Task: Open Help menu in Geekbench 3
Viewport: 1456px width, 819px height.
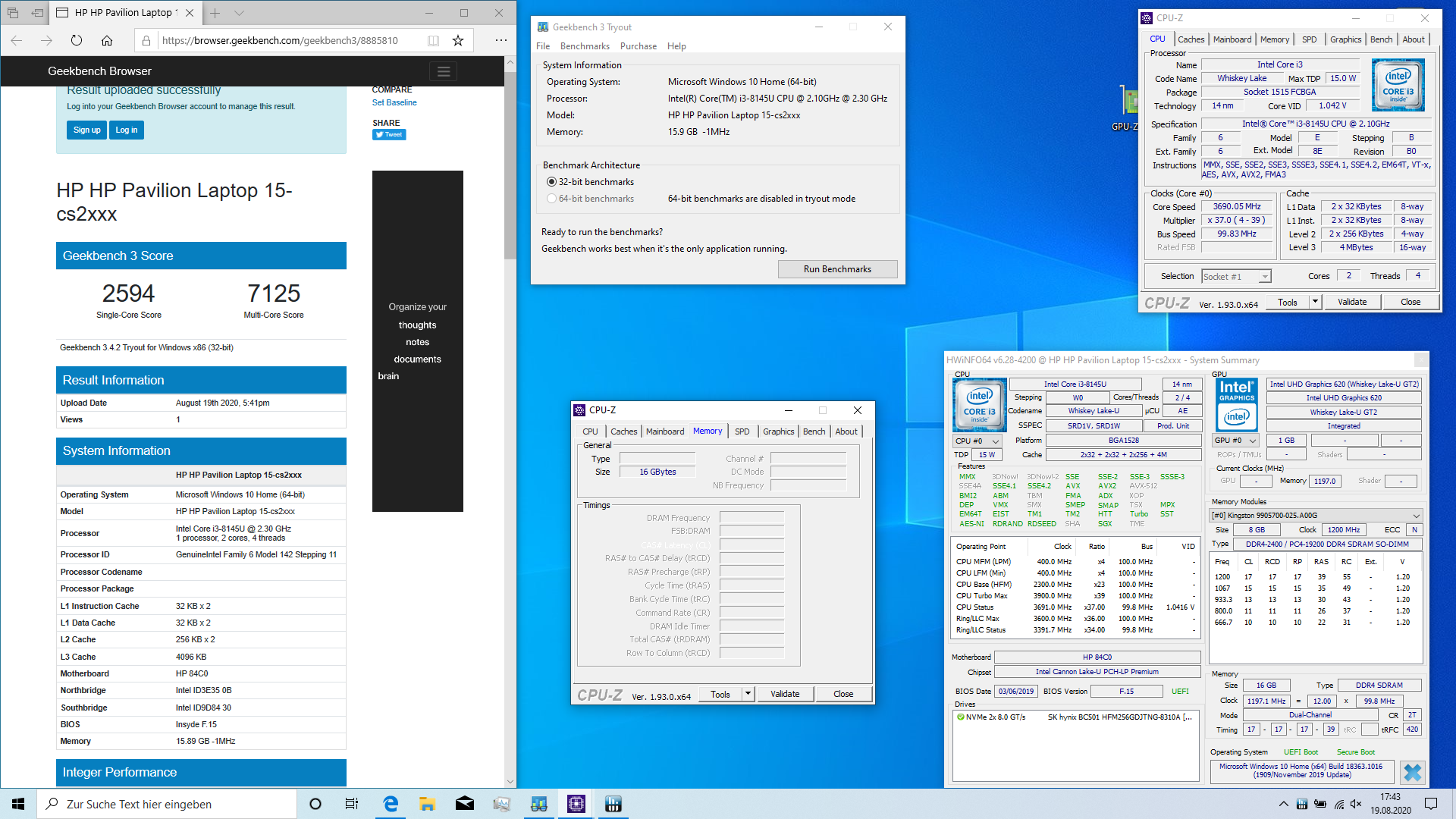Action: click(x=676, y=46)
